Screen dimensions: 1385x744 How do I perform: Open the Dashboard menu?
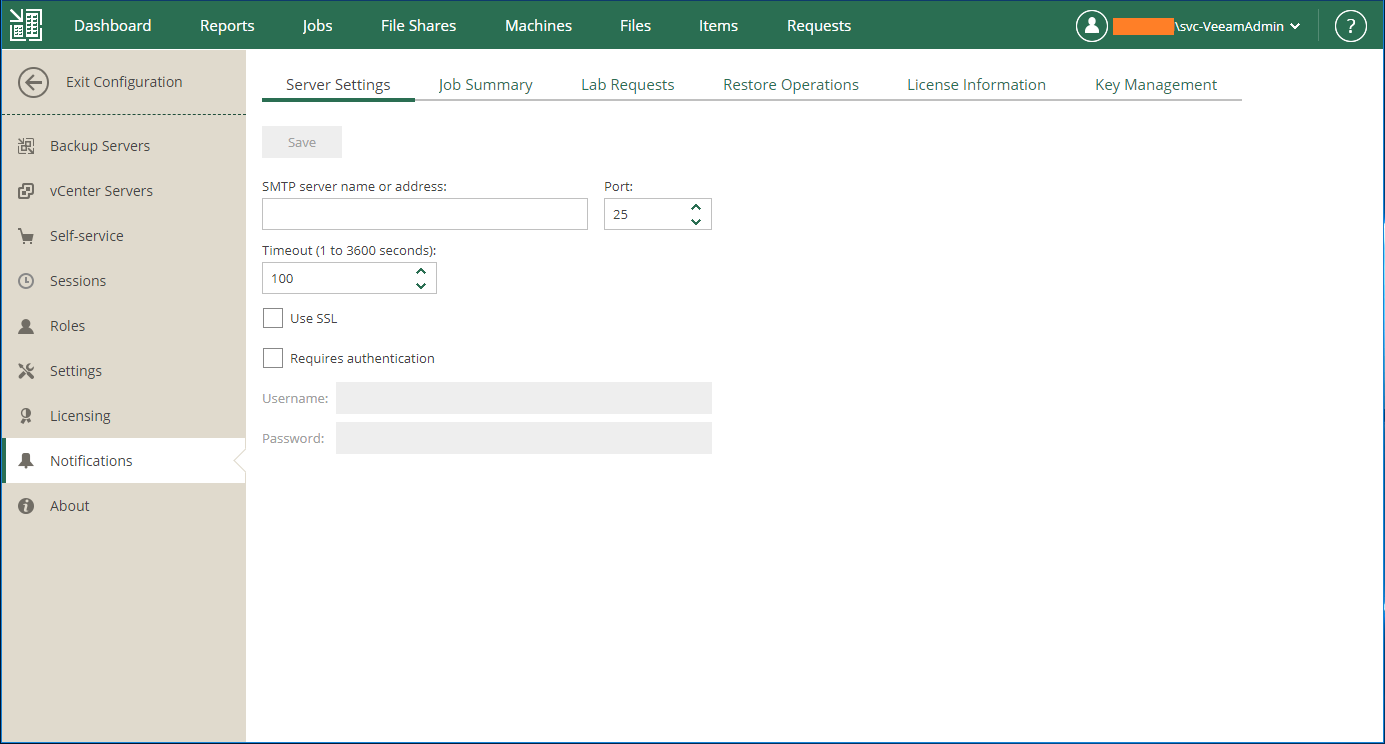(113, 26)
